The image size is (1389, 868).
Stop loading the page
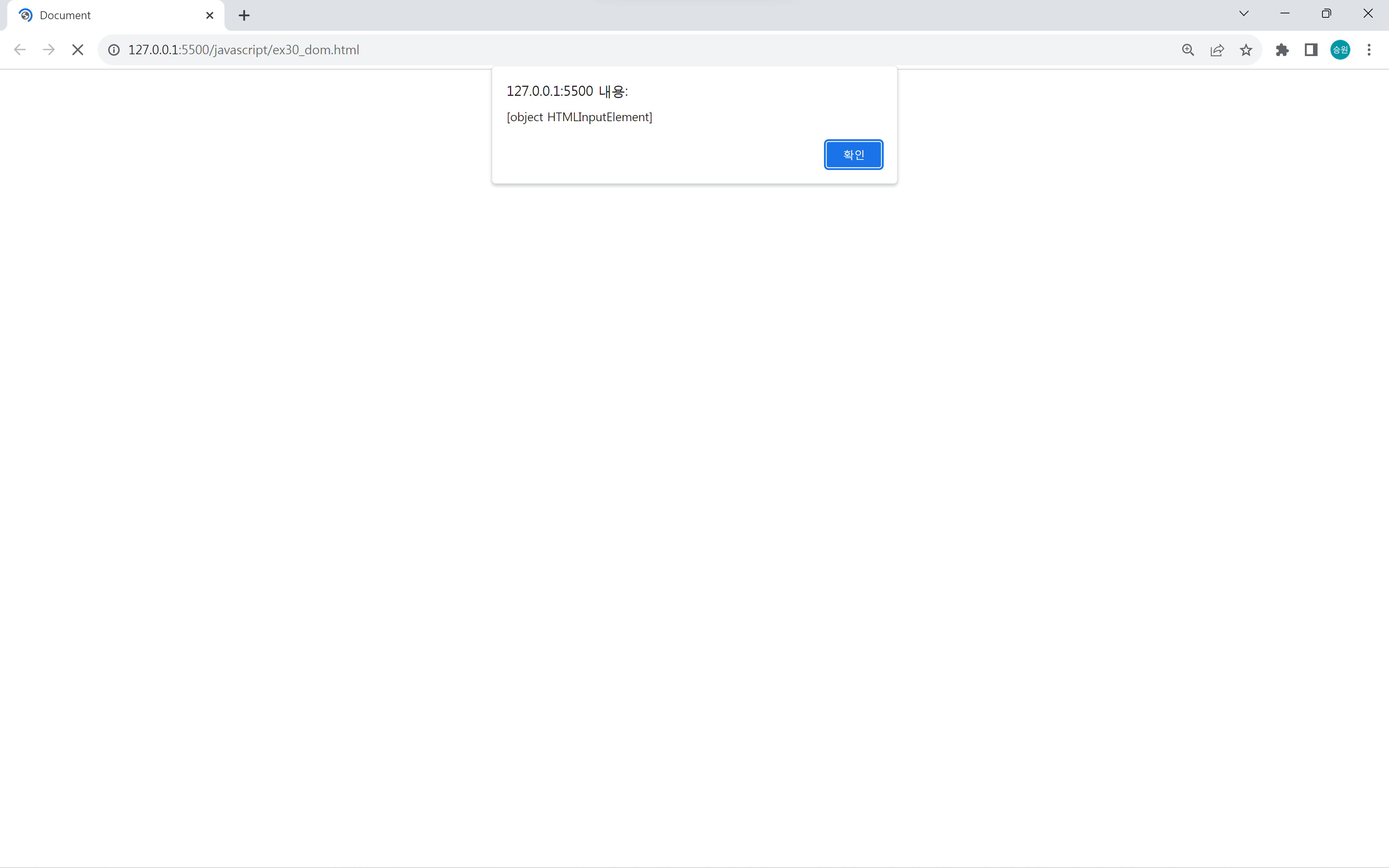point(77,50)
